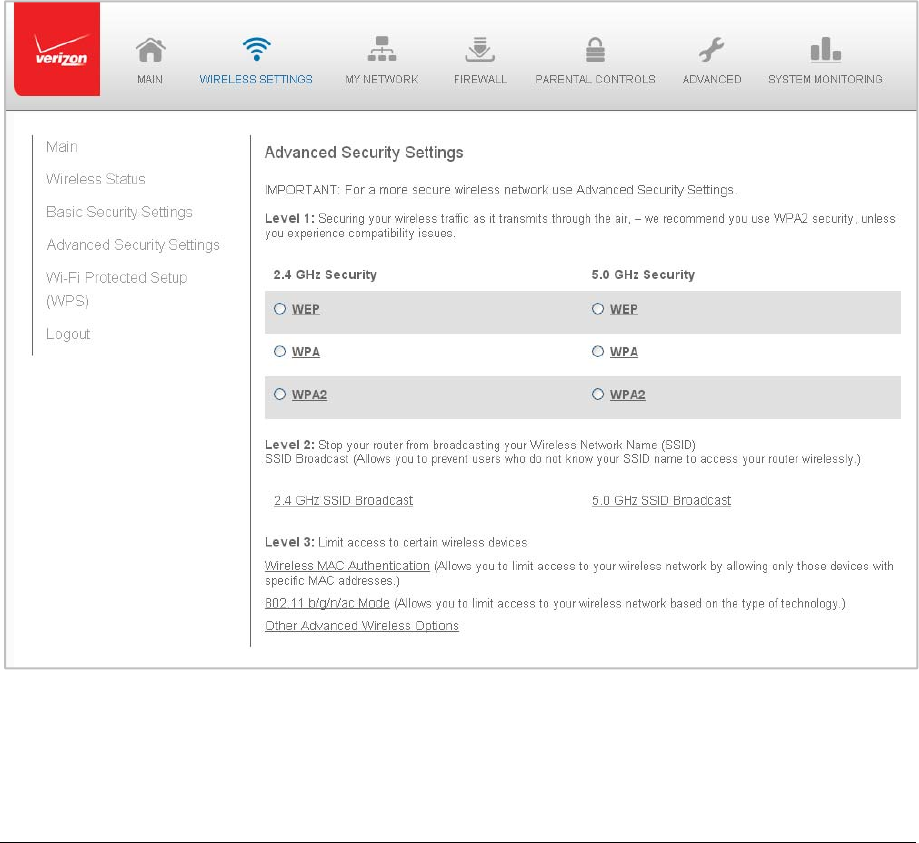The height and width of the screenshot is (843, 919).
Task: Select the WIRELESS SETTINGS tab label
Action: point(256,79)
